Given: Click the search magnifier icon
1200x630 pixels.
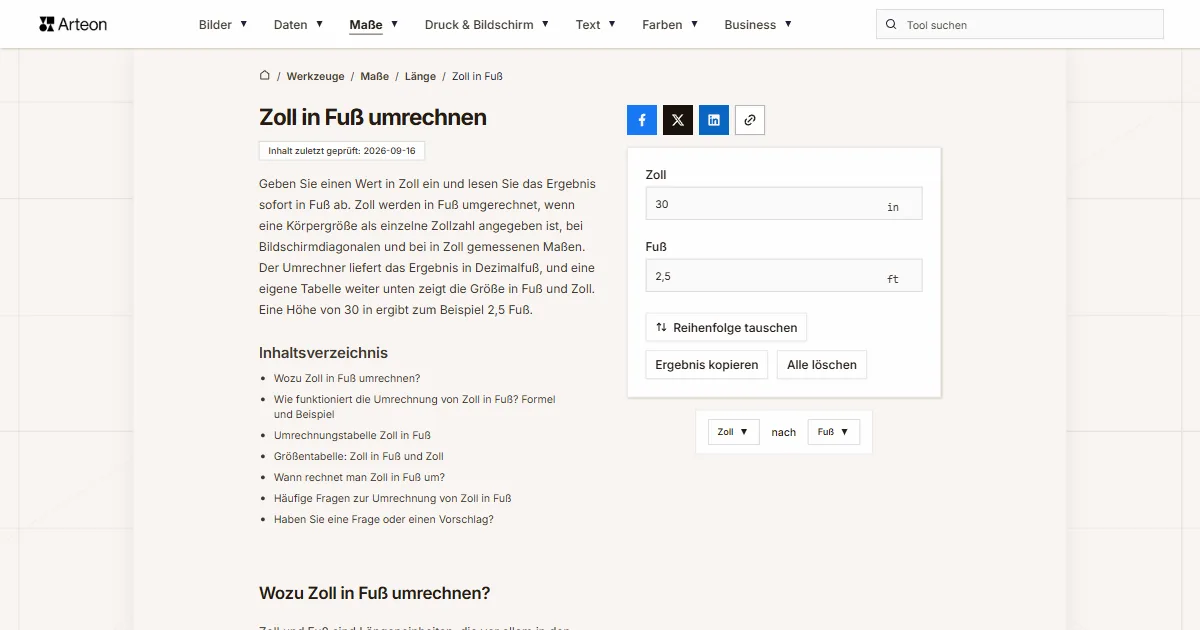Looking at the screenshot, I should click(891, 24).
